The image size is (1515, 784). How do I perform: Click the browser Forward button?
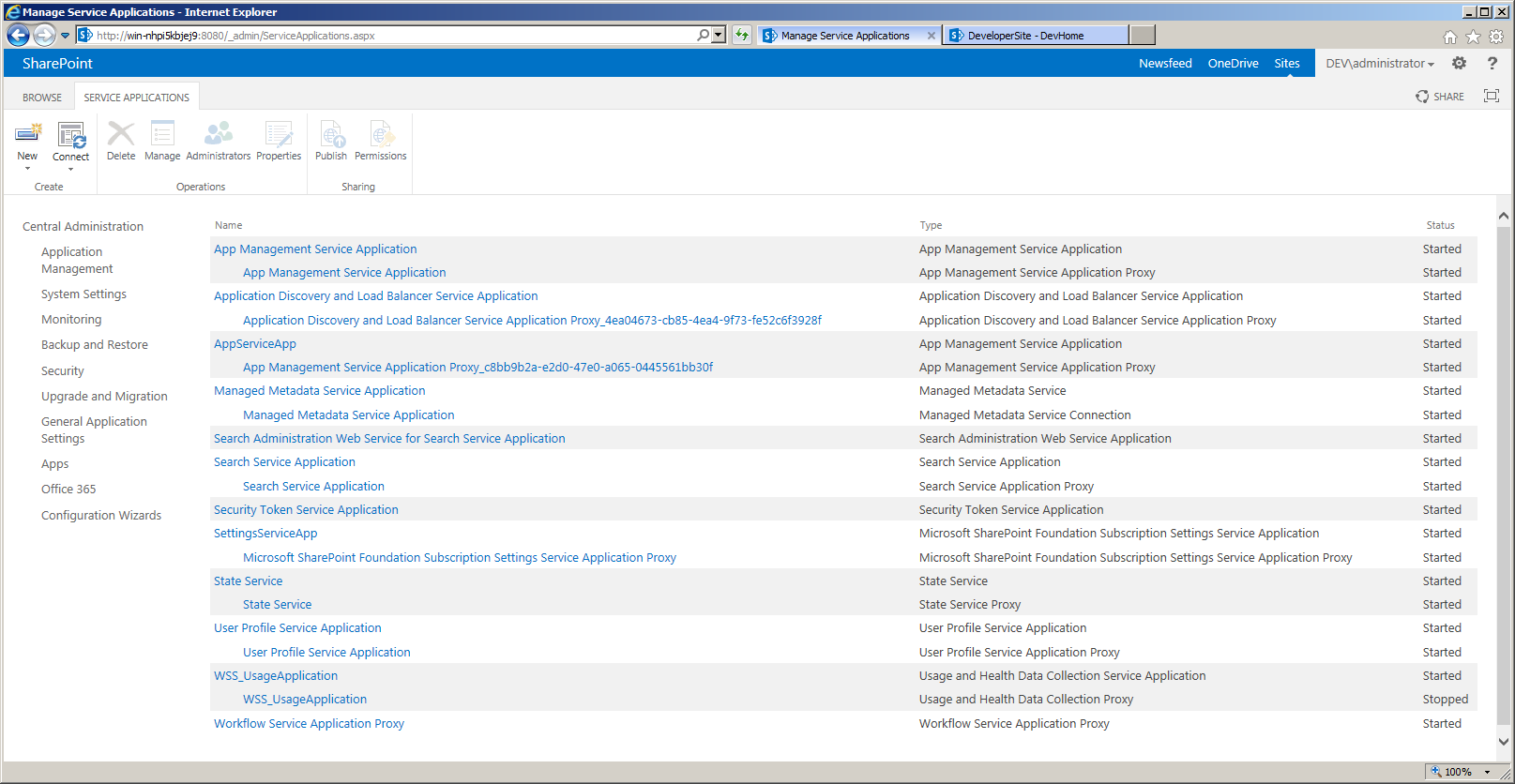(x=44, y=35)
